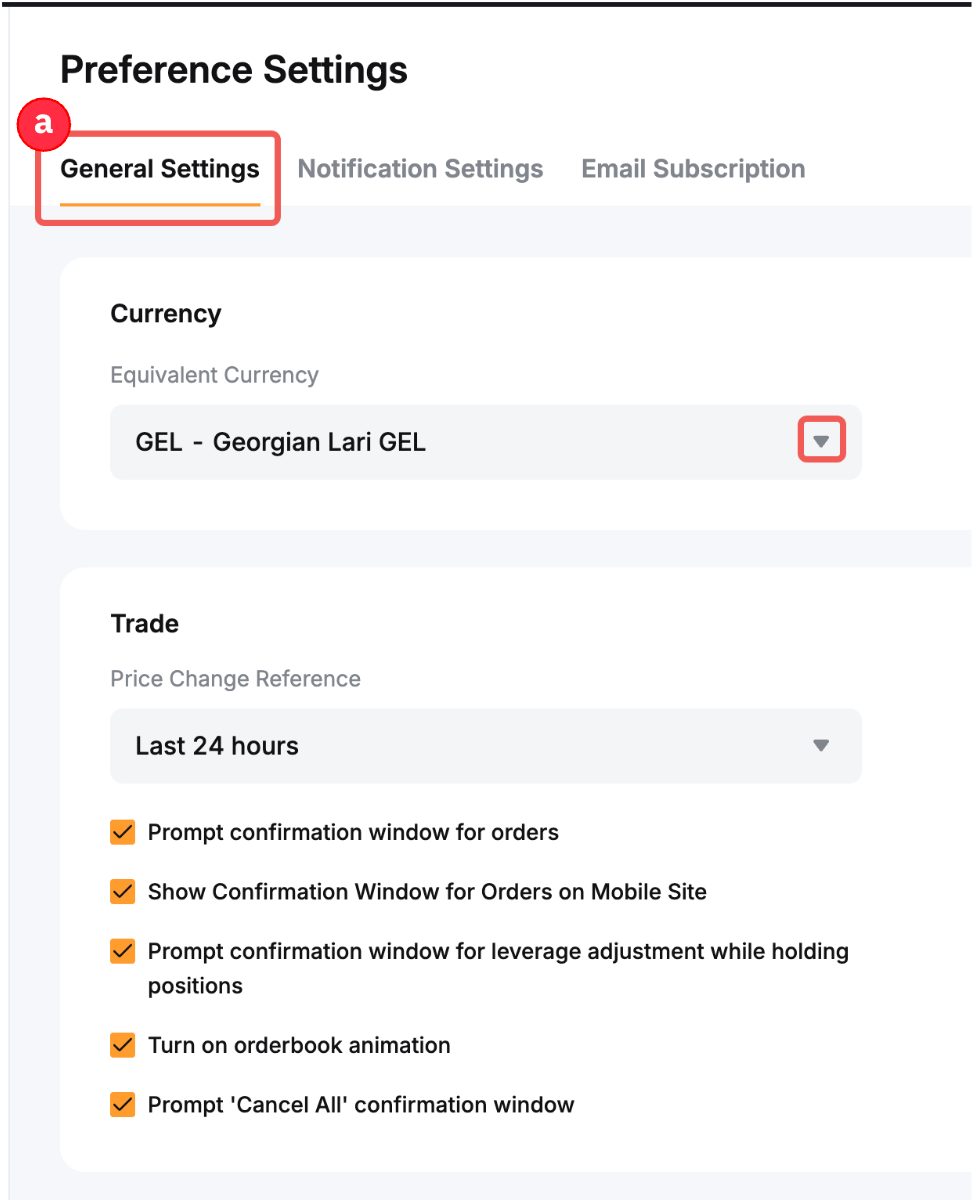Uncheck Show Confirmation Window for Orders on Mobile Site

pos(123,891)
